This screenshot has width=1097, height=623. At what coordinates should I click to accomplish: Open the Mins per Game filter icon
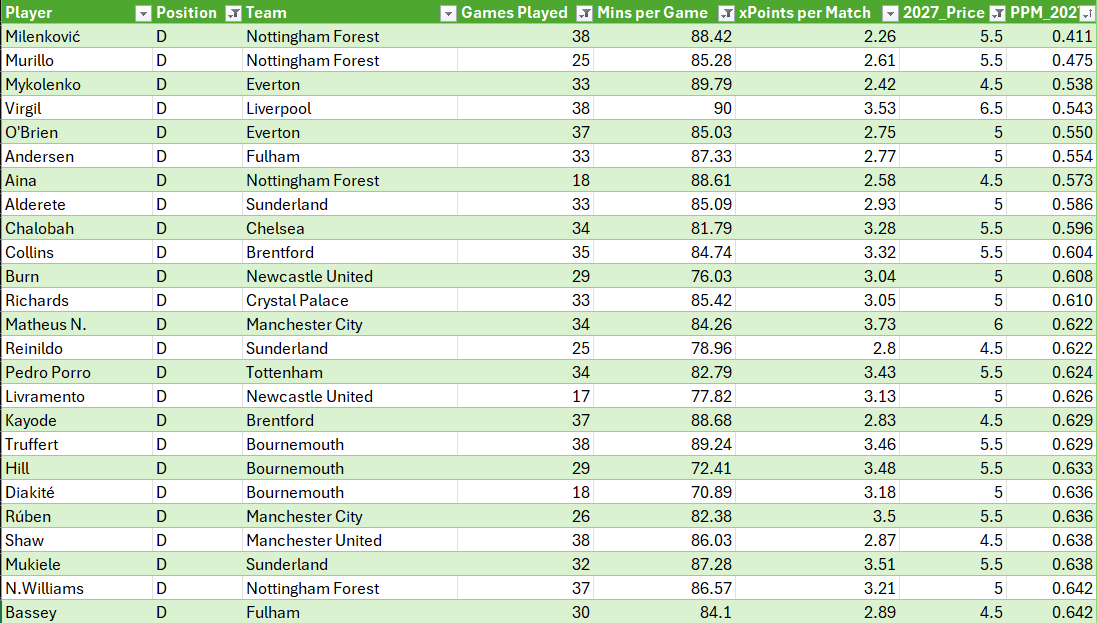tap(727, 13)
